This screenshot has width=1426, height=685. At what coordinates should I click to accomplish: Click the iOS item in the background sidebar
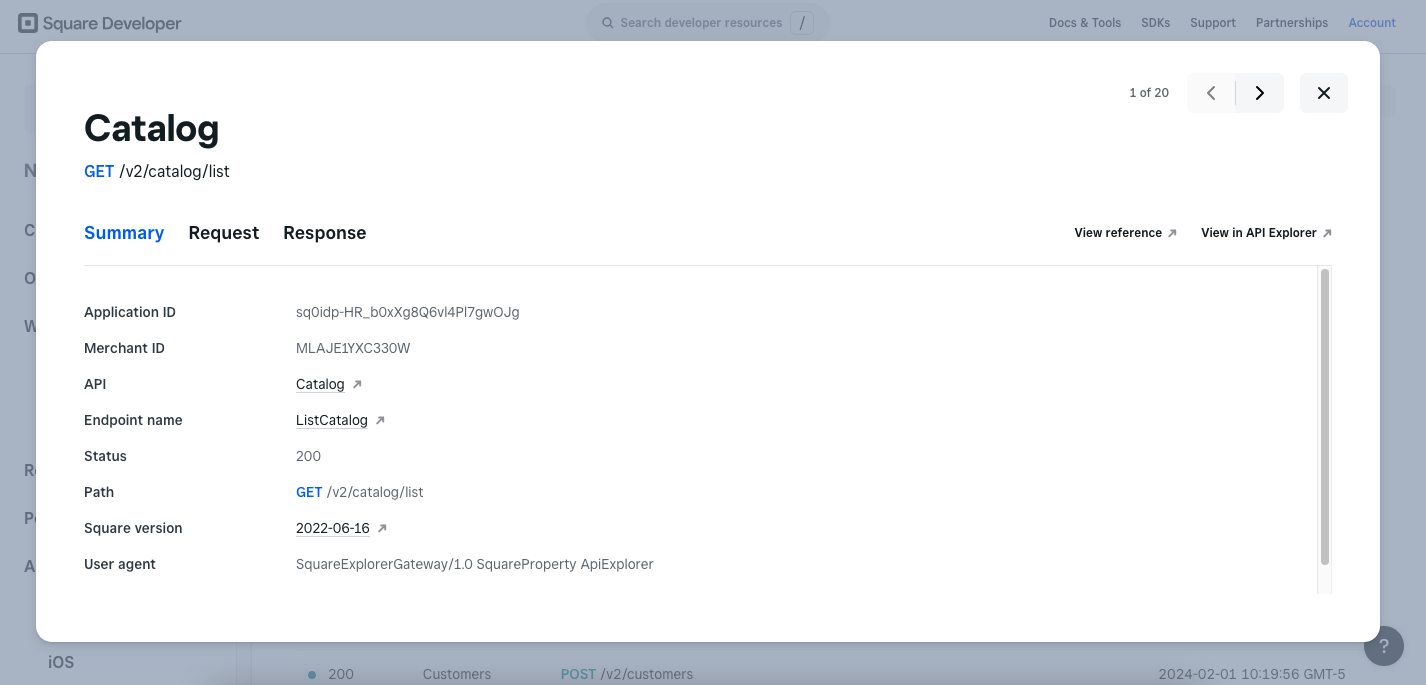[x=61, y=662]
